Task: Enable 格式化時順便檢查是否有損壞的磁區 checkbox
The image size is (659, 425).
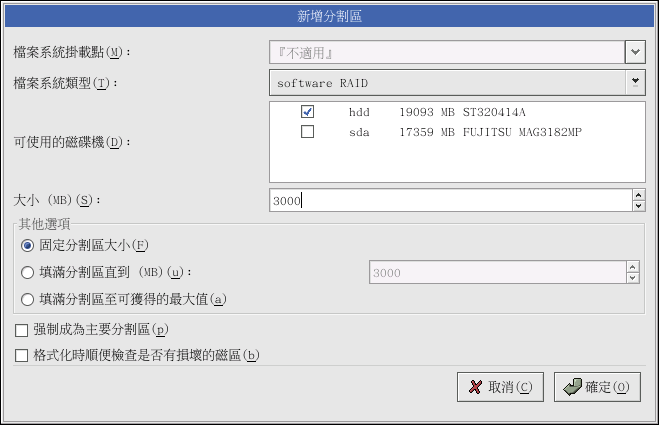Action: point(22,354)
